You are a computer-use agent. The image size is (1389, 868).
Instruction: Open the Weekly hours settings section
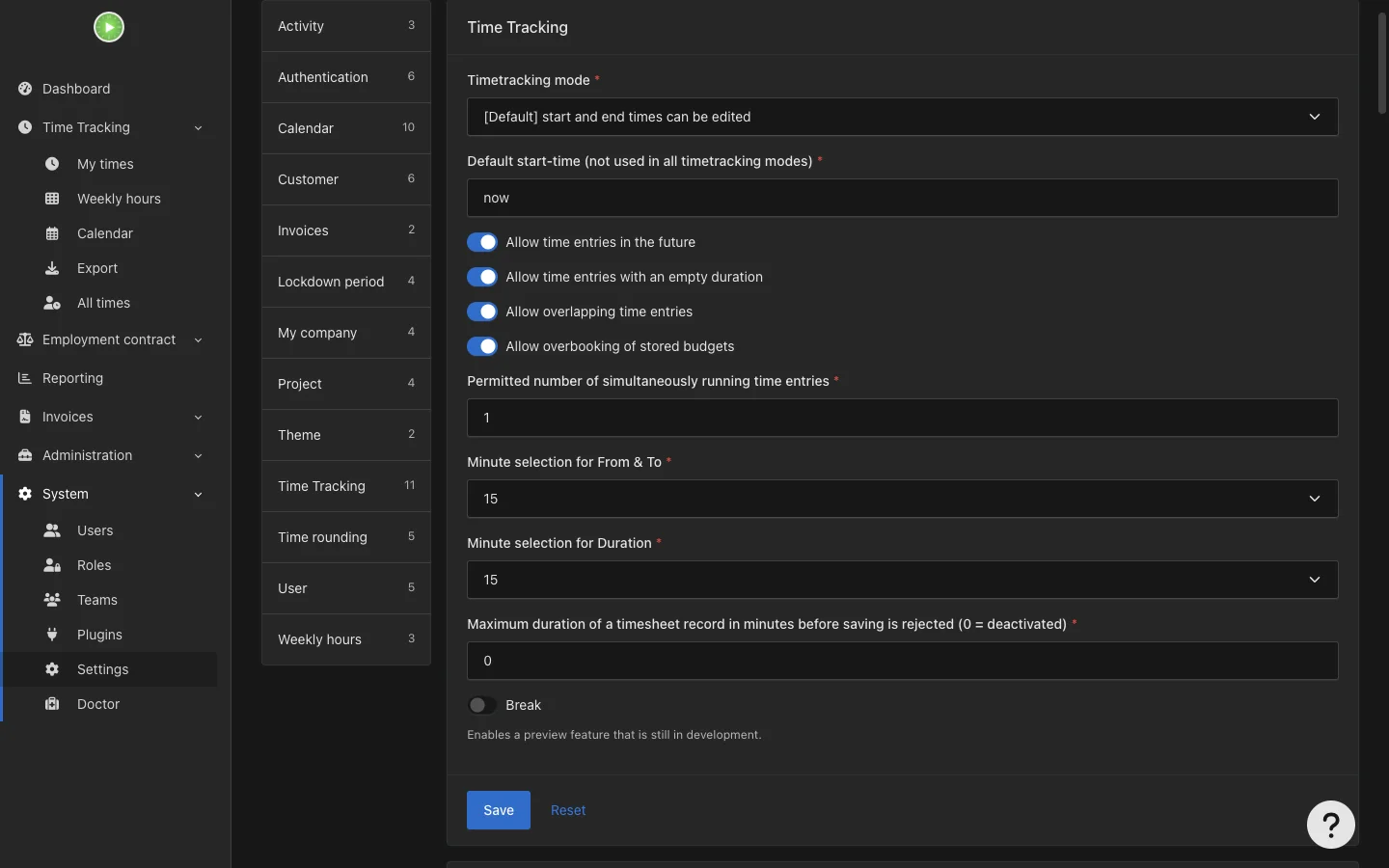[x=346, y=639]
